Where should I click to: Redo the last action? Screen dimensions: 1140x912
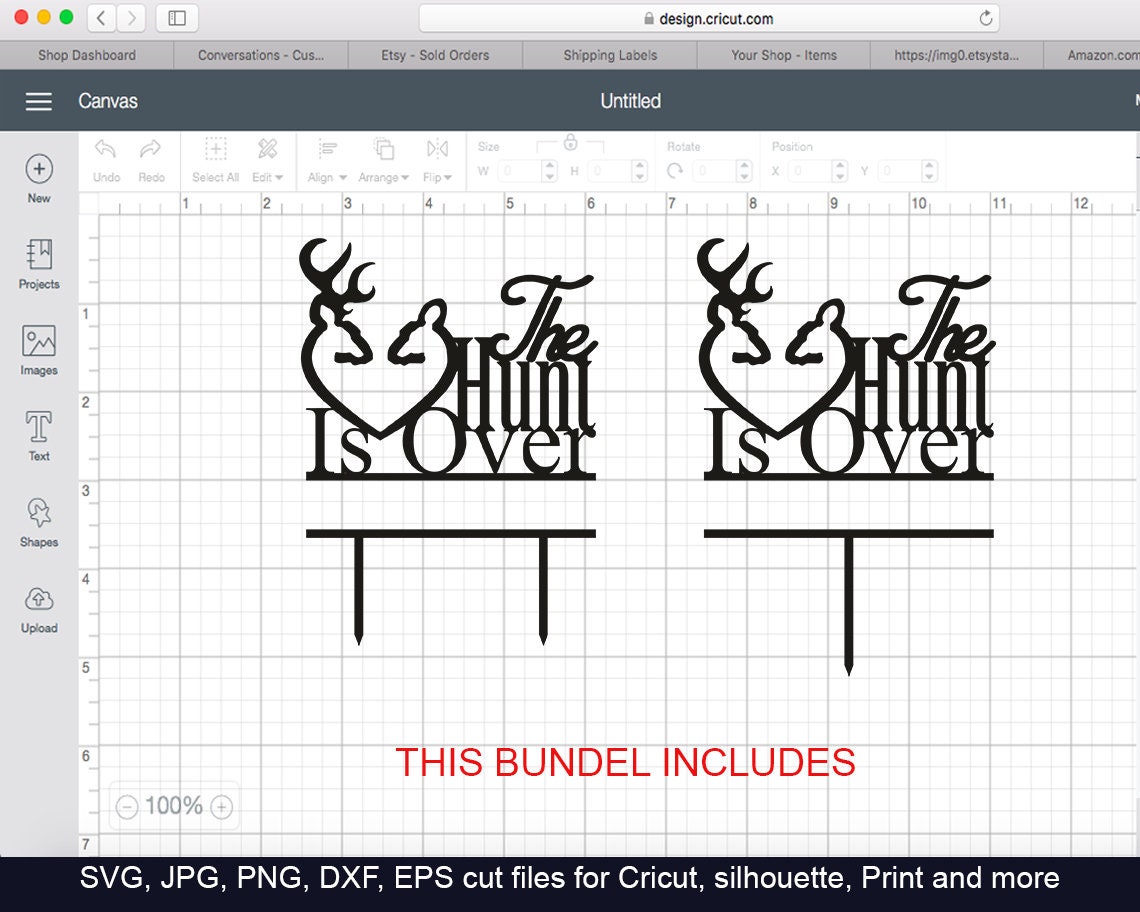[x=152, y=158]
